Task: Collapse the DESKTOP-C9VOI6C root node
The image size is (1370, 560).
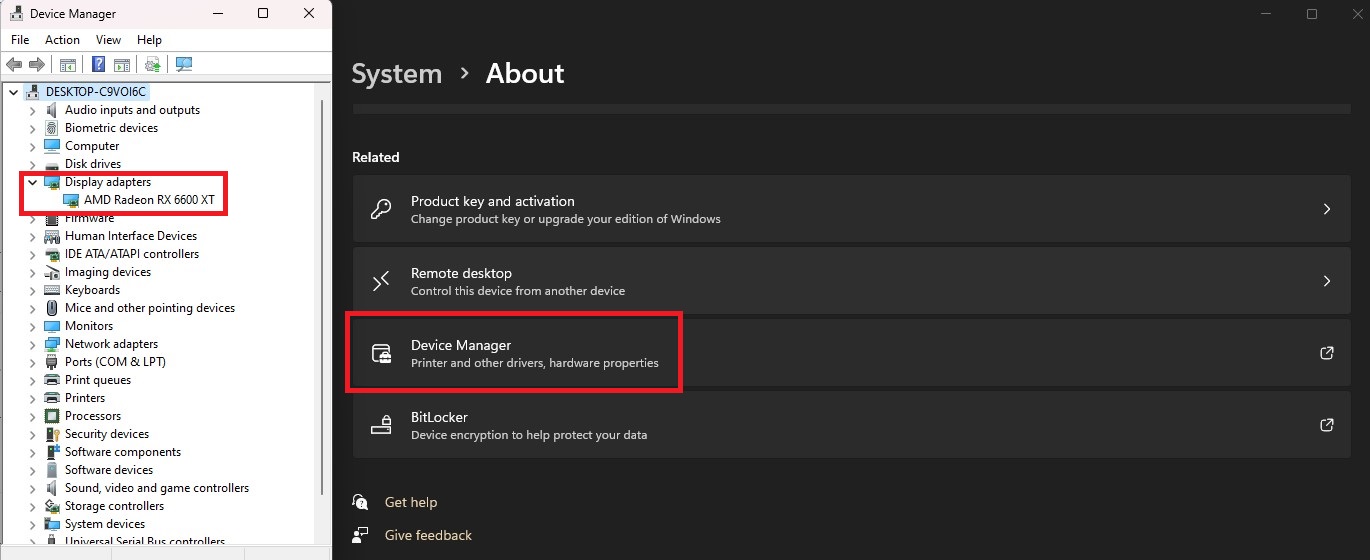Action: tap(14, 92)
